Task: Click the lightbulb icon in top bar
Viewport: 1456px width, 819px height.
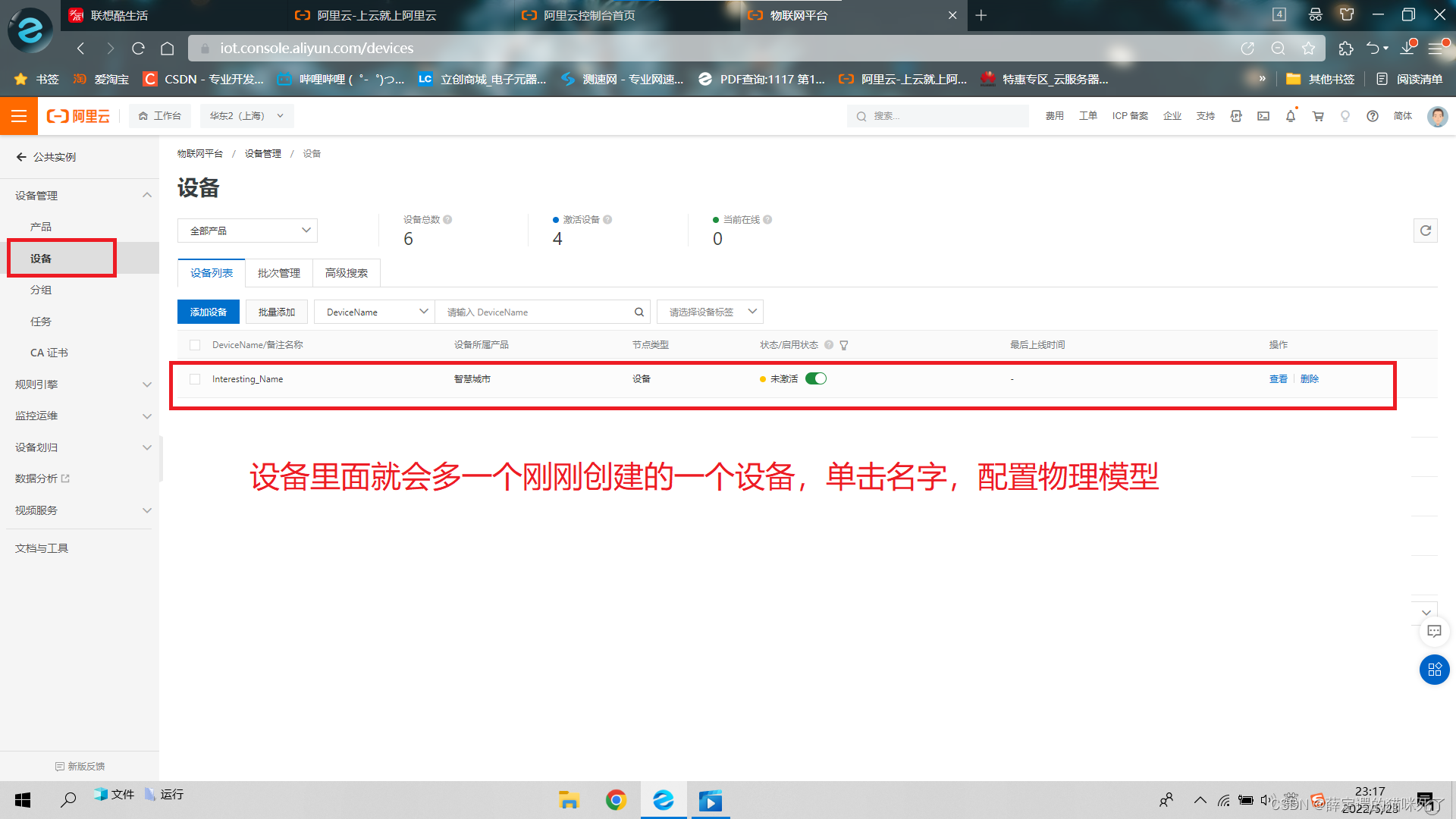Action: (x=1345, y=116)
